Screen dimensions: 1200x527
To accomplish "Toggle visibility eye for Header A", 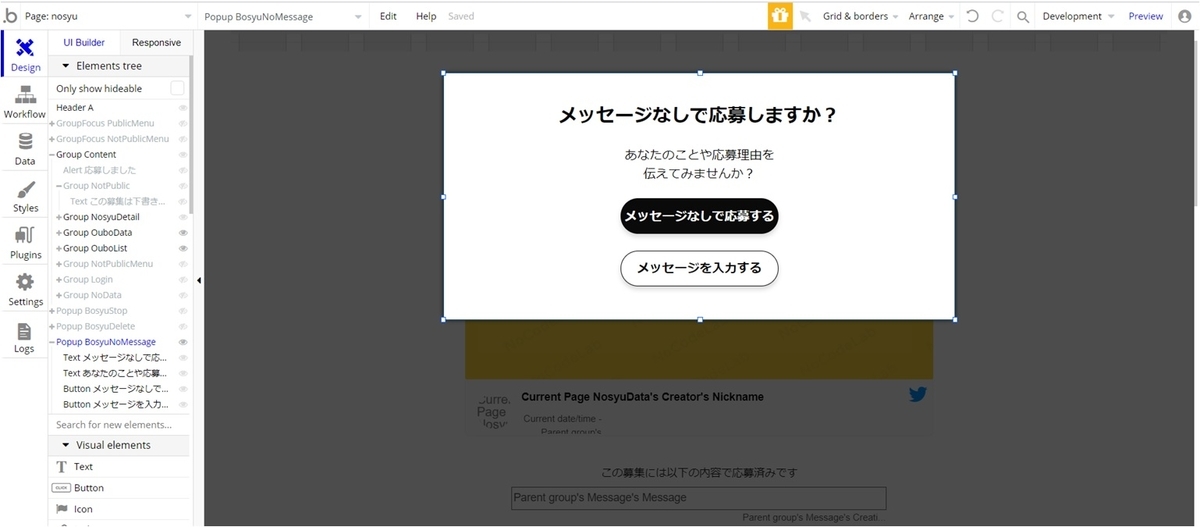I will (x=183, y=108).
